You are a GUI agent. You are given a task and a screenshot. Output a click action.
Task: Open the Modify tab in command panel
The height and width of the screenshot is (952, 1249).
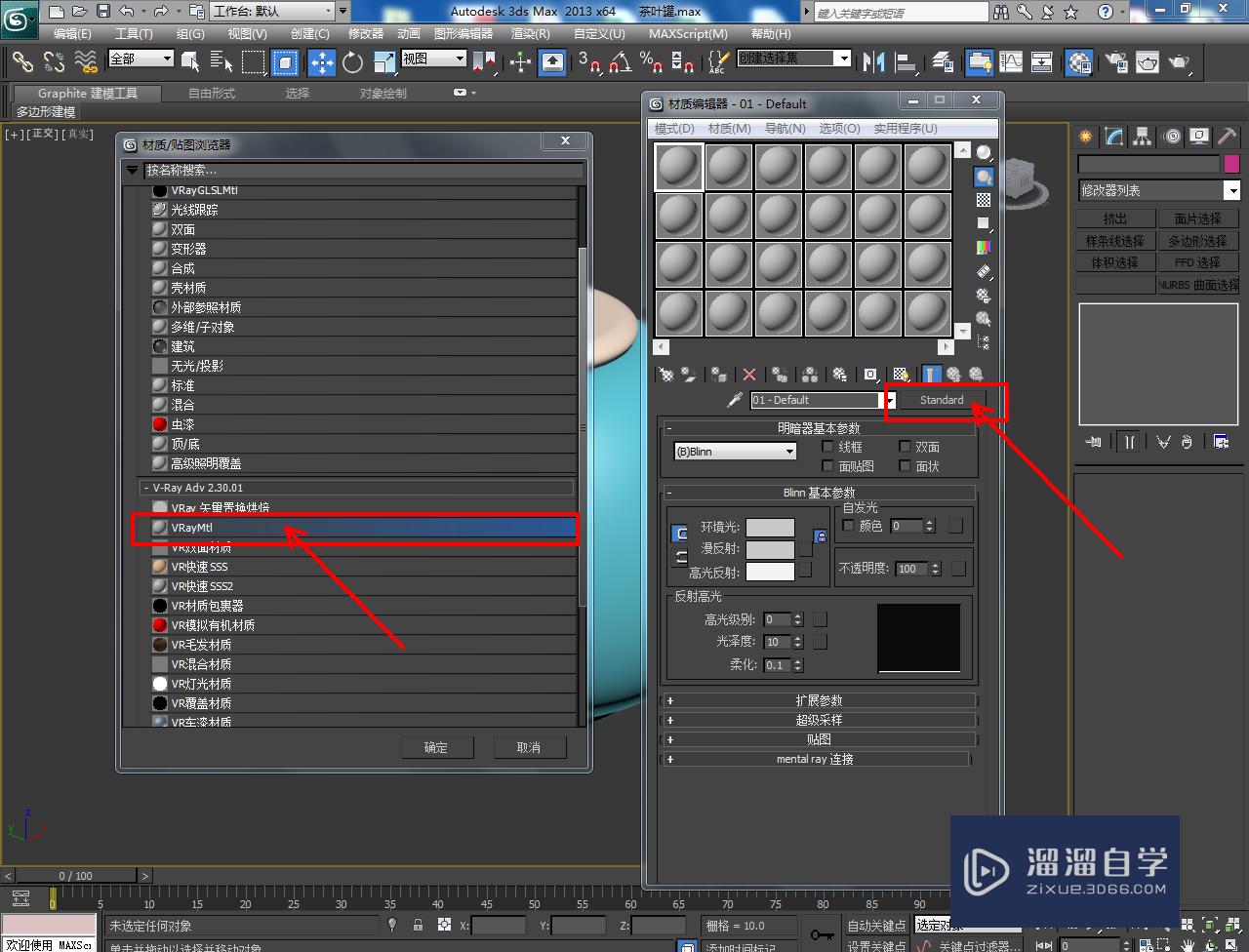1114,137
